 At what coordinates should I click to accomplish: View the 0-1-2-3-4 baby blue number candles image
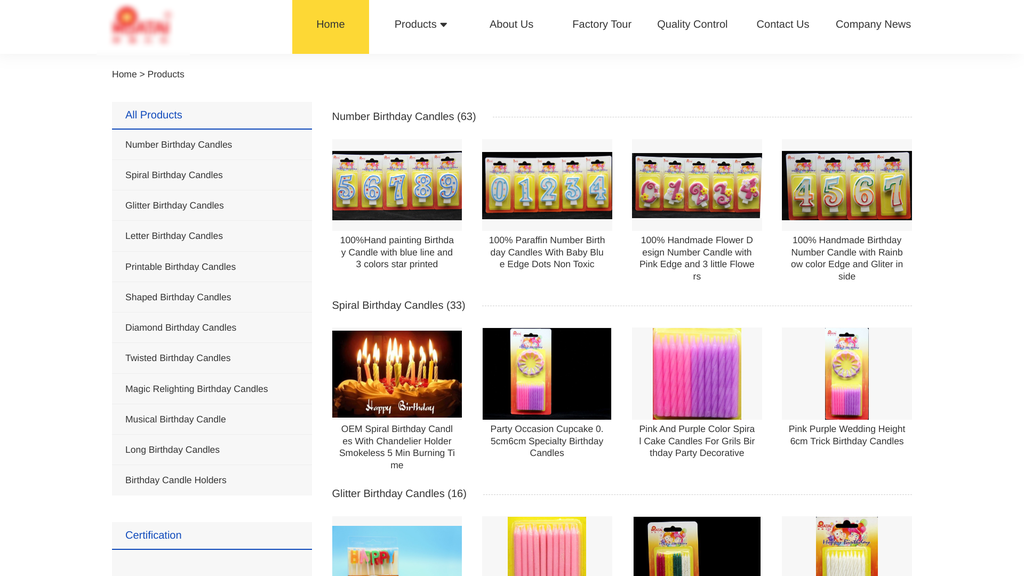point(547,185)
